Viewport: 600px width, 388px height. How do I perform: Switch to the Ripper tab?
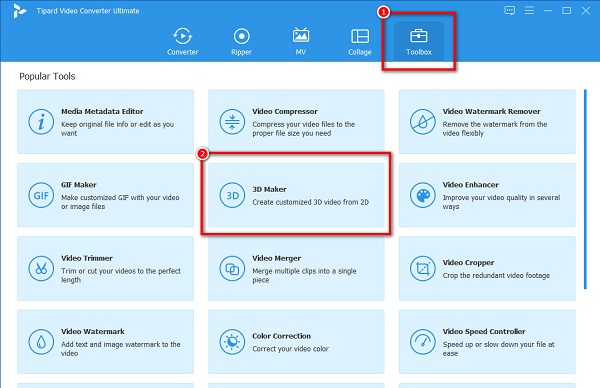241,41
